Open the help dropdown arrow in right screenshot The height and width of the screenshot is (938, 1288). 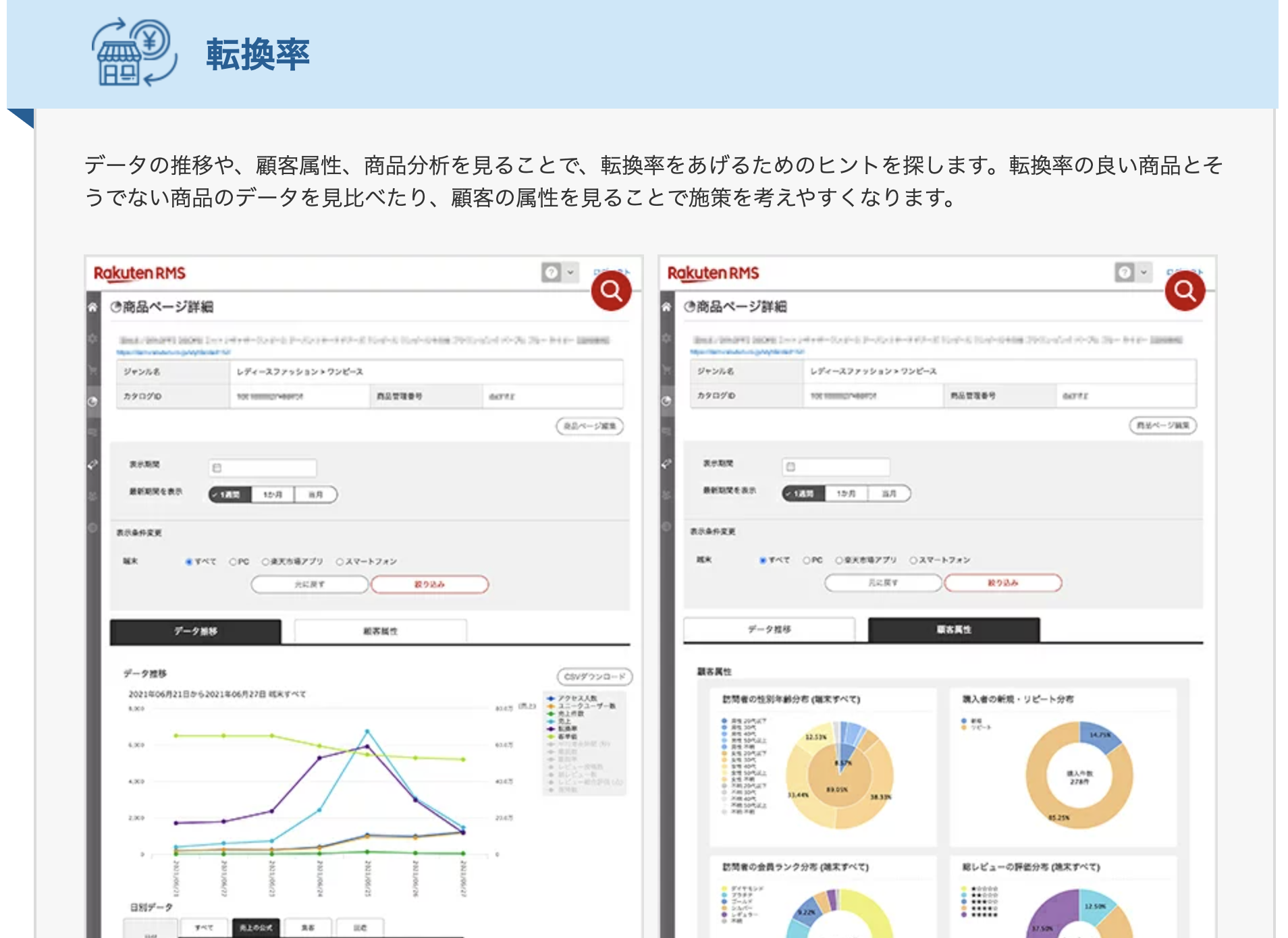coord(1144,272)
